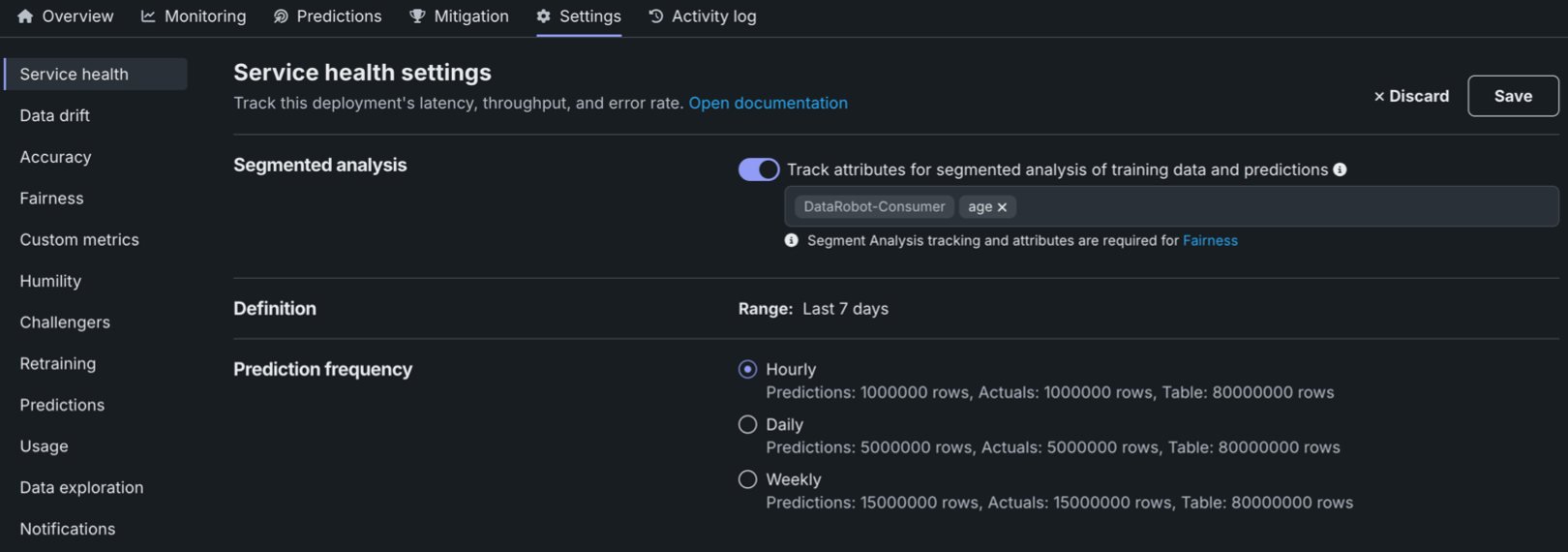This screenshot has width=1568, height=552.
Task: Click the Settings gear icon
Action: tap(544, 16)
